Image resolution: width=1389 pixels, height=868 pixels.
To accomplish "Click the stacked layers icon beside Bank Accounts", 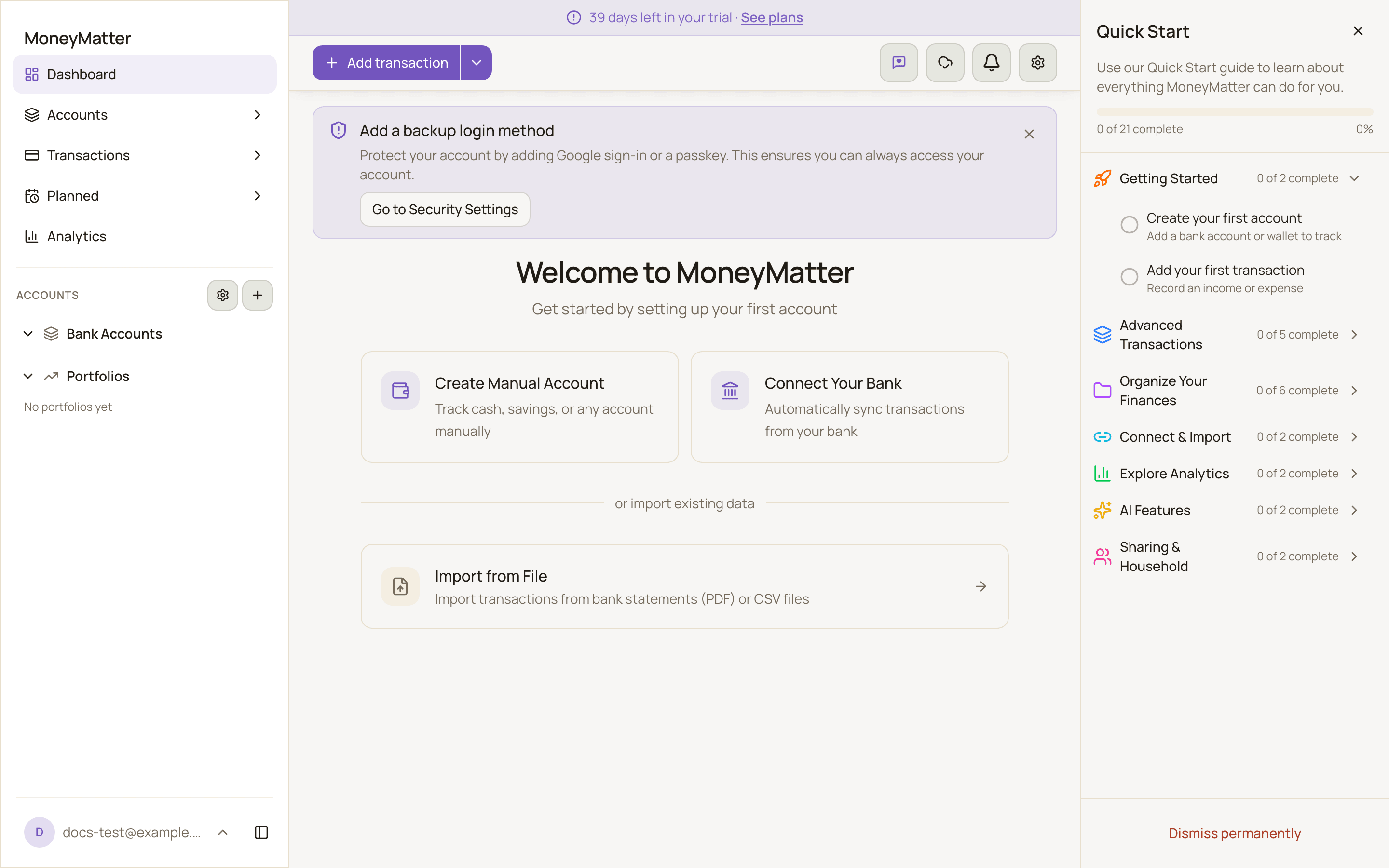I will click(x=51, y=334).
